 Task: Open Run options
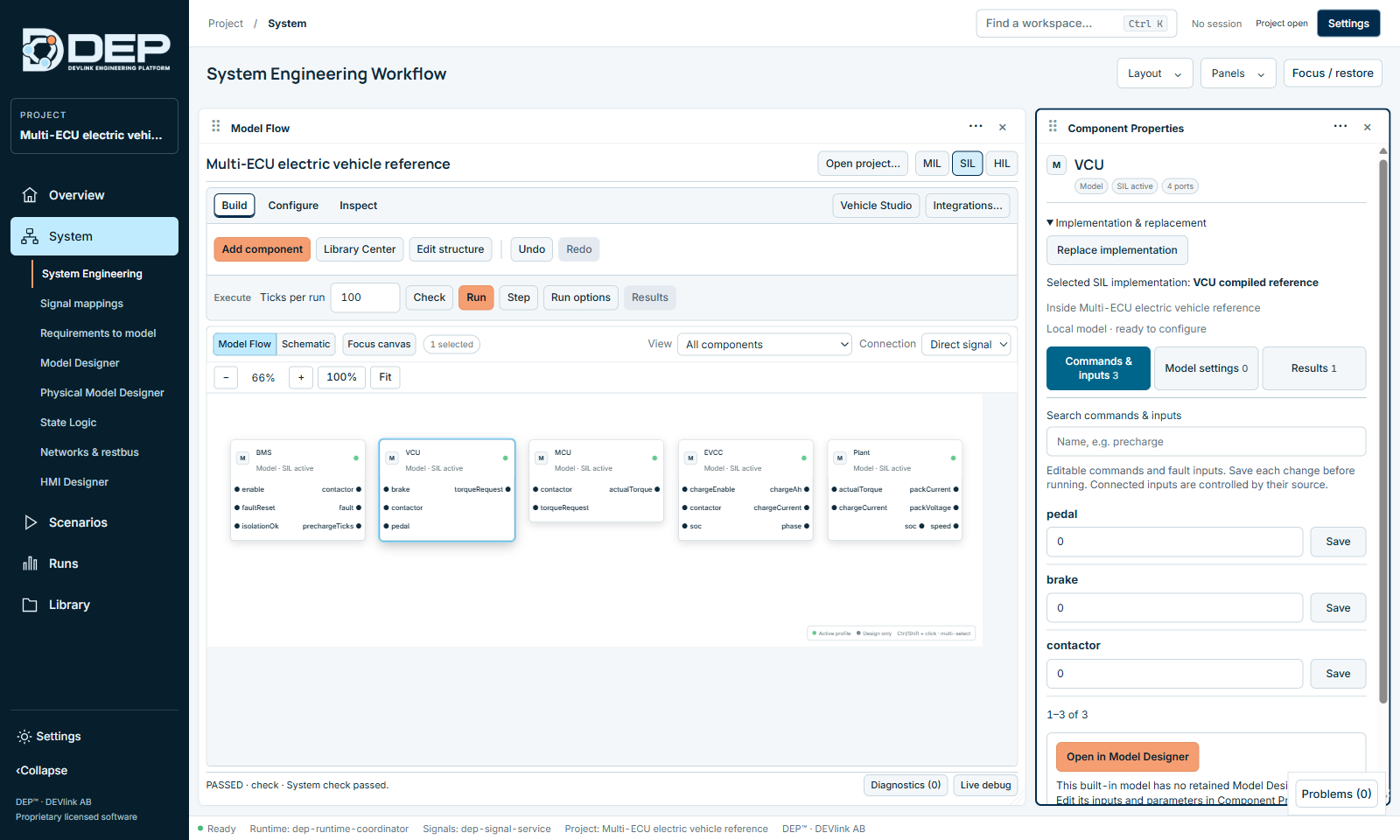click(581, 297)
